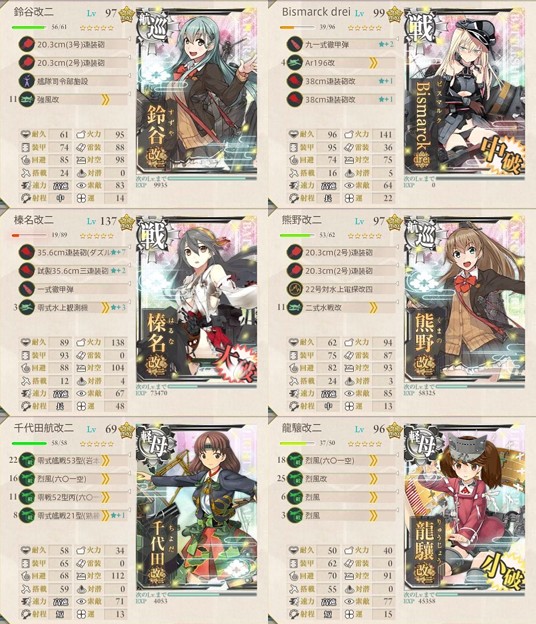
Task: Click the shell icon beside 九一式徹甲弾
Action: [294, 44]
